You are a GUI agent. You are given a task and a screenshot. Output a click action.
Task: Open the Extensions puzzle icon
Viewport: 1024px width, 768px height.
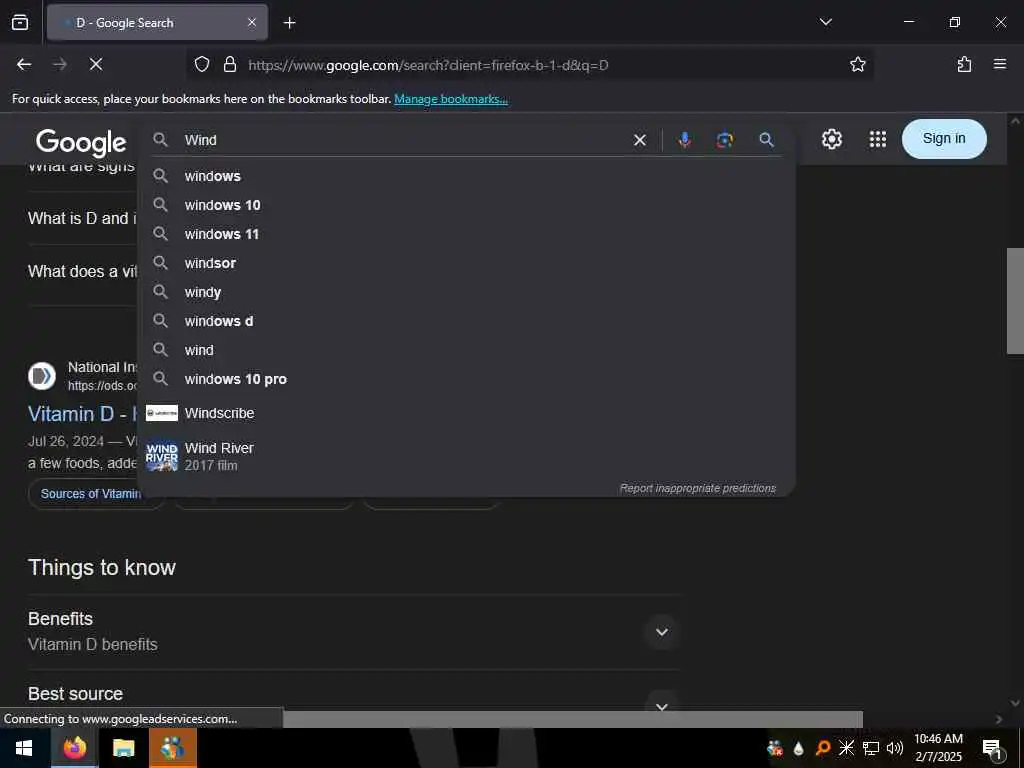coord(965,64)
